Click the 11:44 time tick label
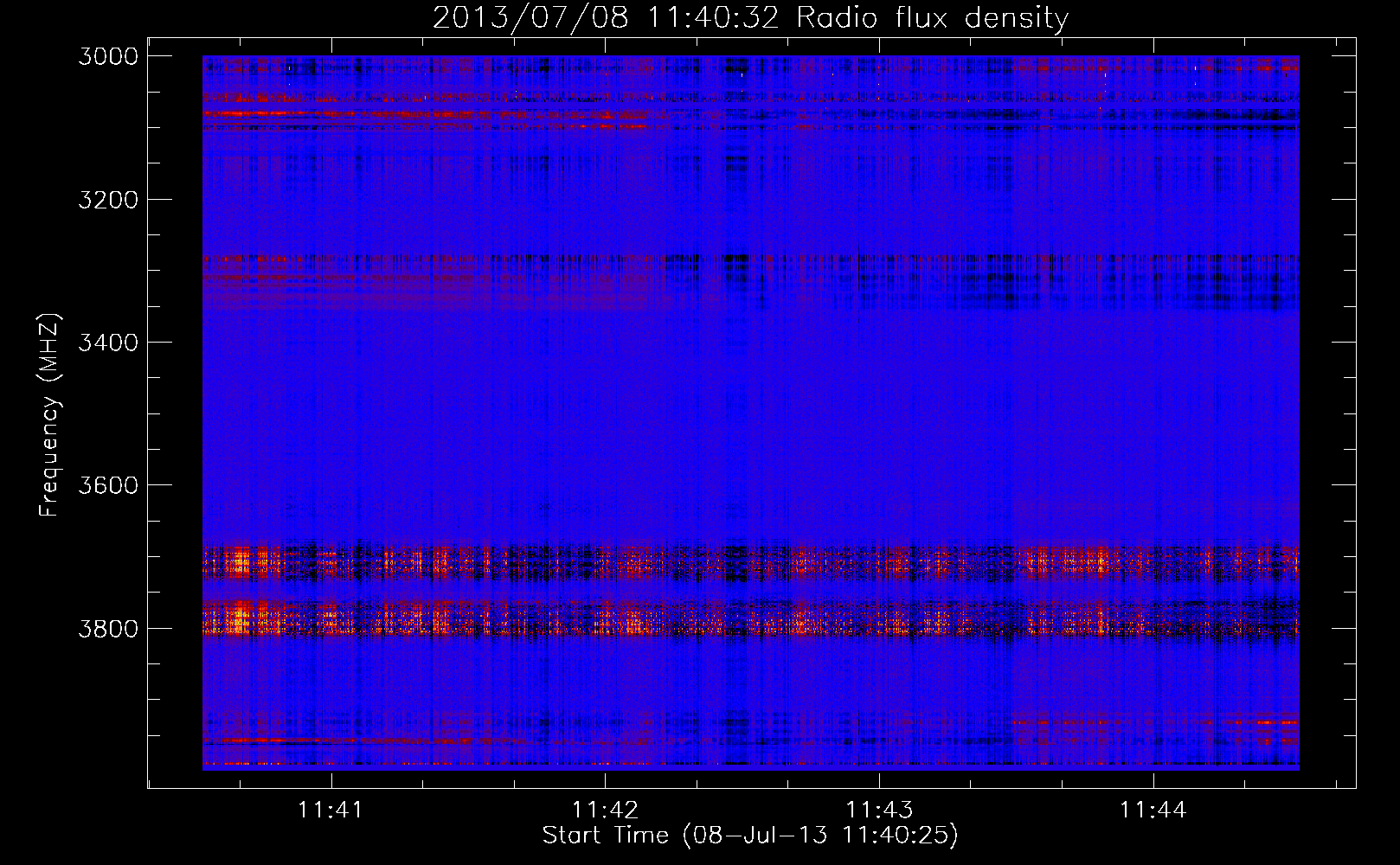Screen dimensions: 1400x865 tap(1153, 811)
